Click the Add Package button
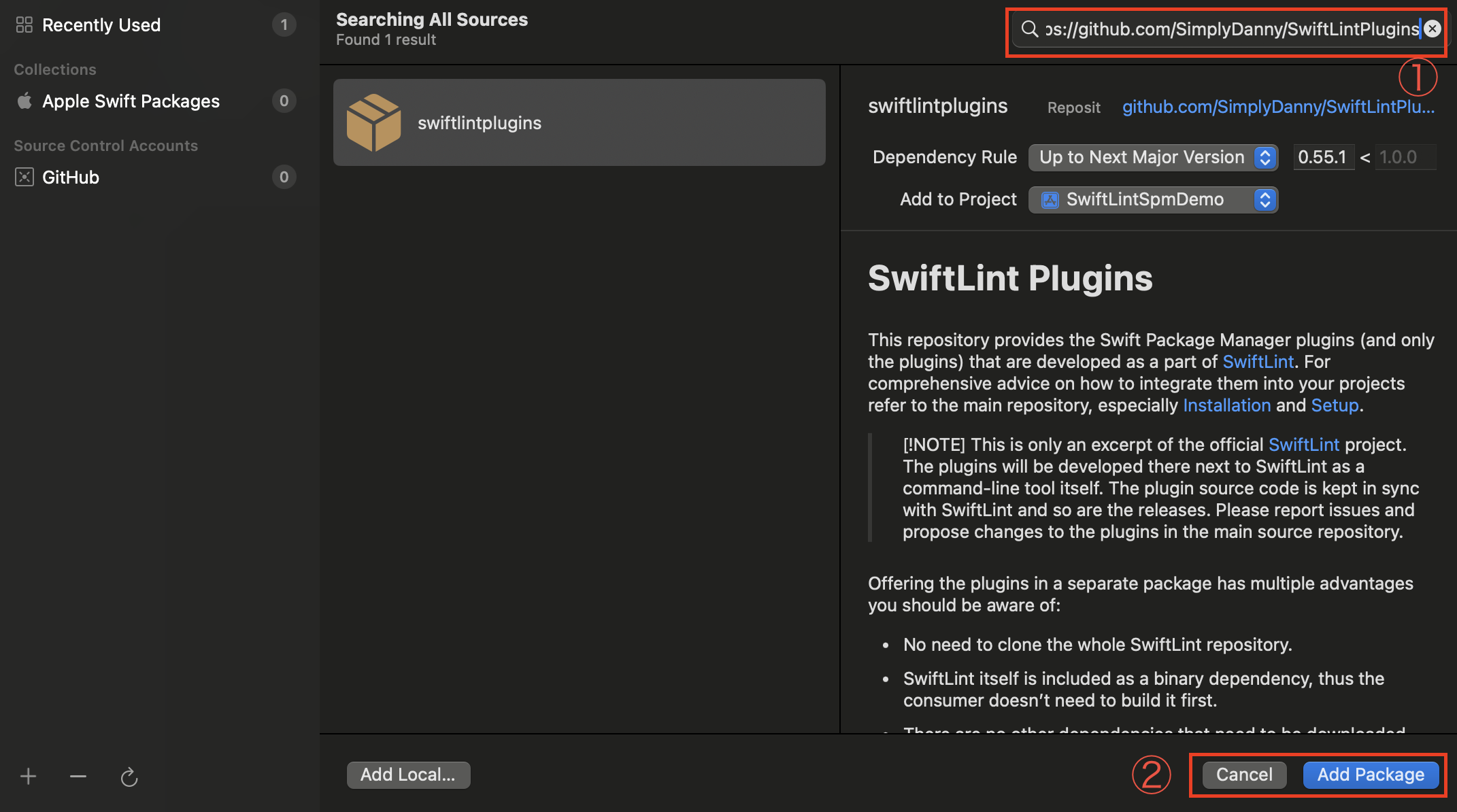 tap(1371, 775)
